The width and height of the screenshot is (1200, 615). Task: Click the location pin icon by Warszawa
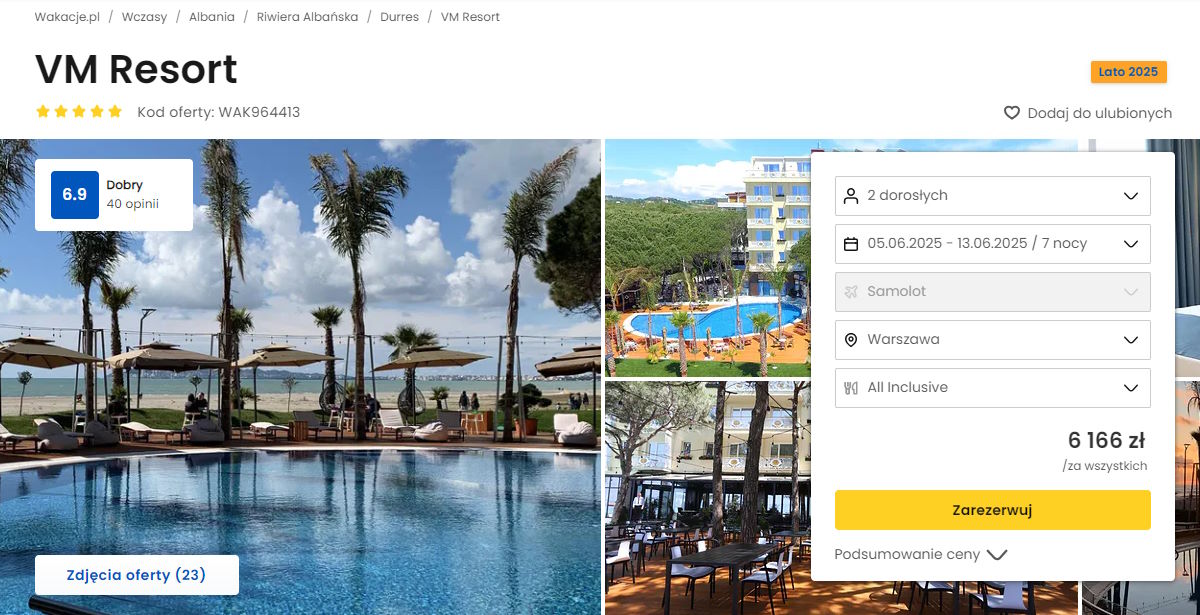pos(851,340)
